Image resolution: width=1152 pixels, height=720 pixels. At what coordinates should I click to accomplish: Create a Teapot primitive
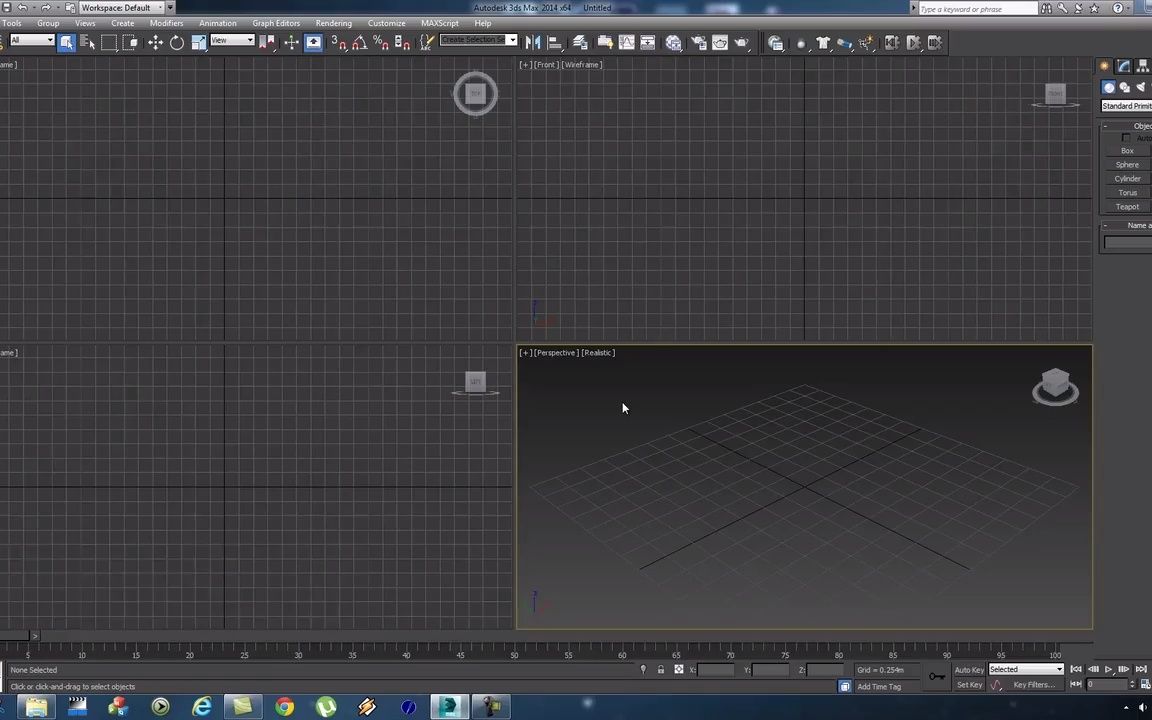point(1127,206)
